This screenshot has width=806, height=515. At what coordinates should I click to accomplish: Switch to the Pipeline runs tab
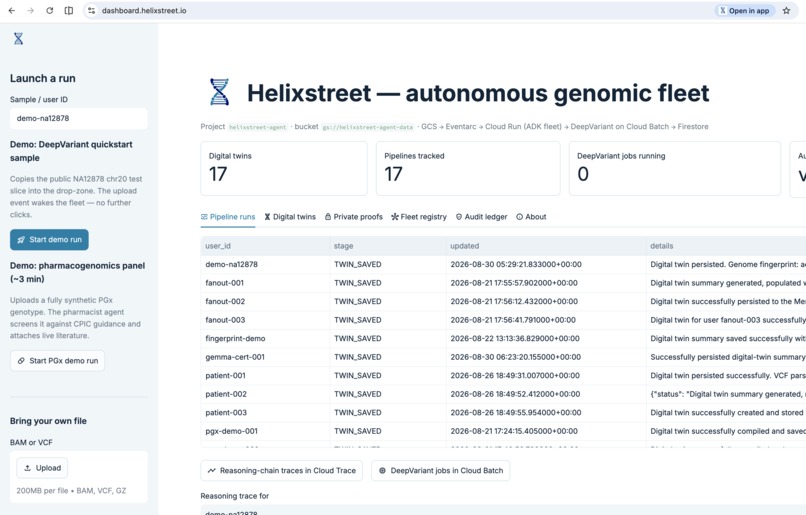[228, 217]
